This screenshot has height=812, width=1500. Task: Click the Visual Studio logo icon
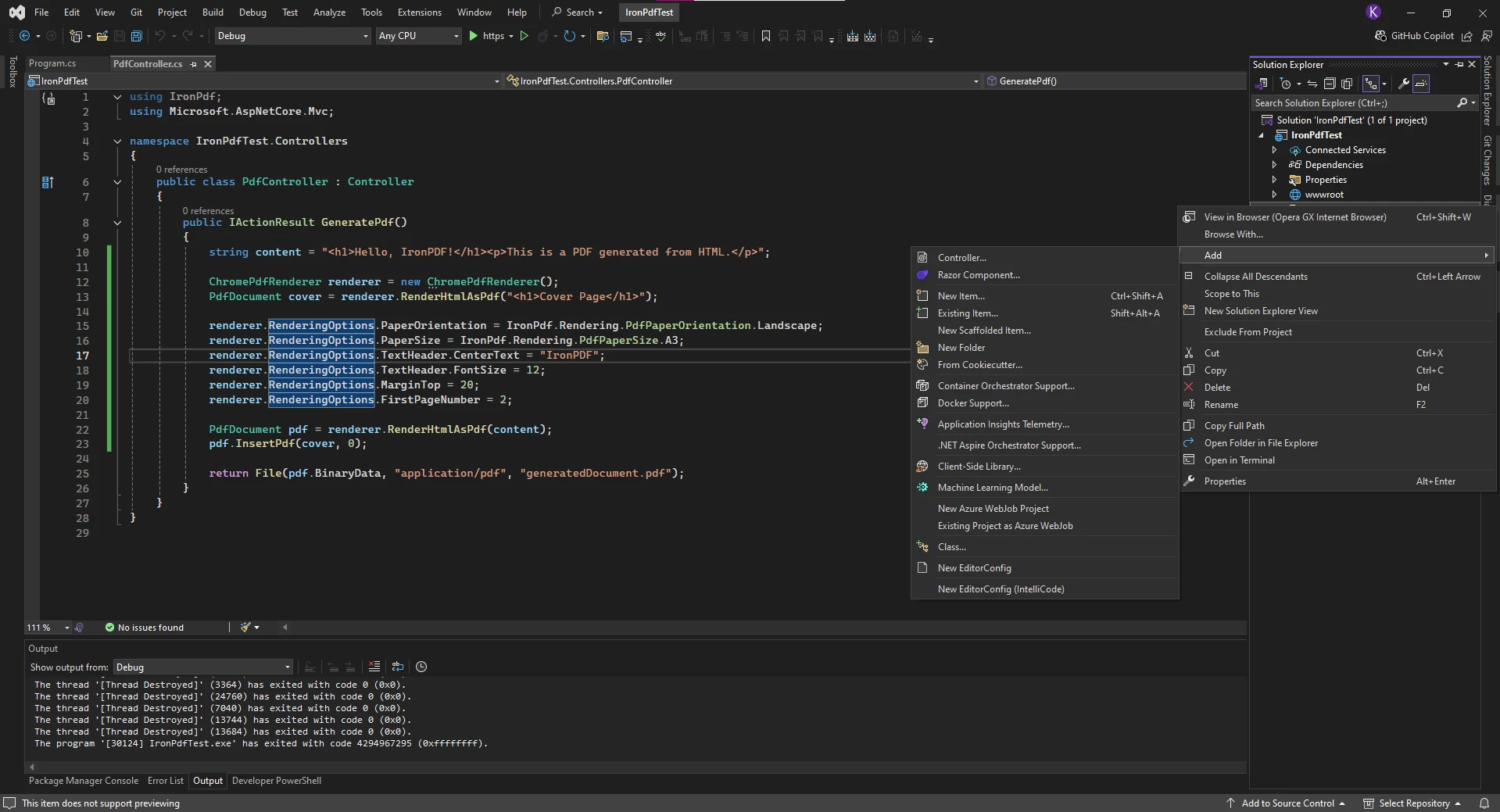[17, 13]
